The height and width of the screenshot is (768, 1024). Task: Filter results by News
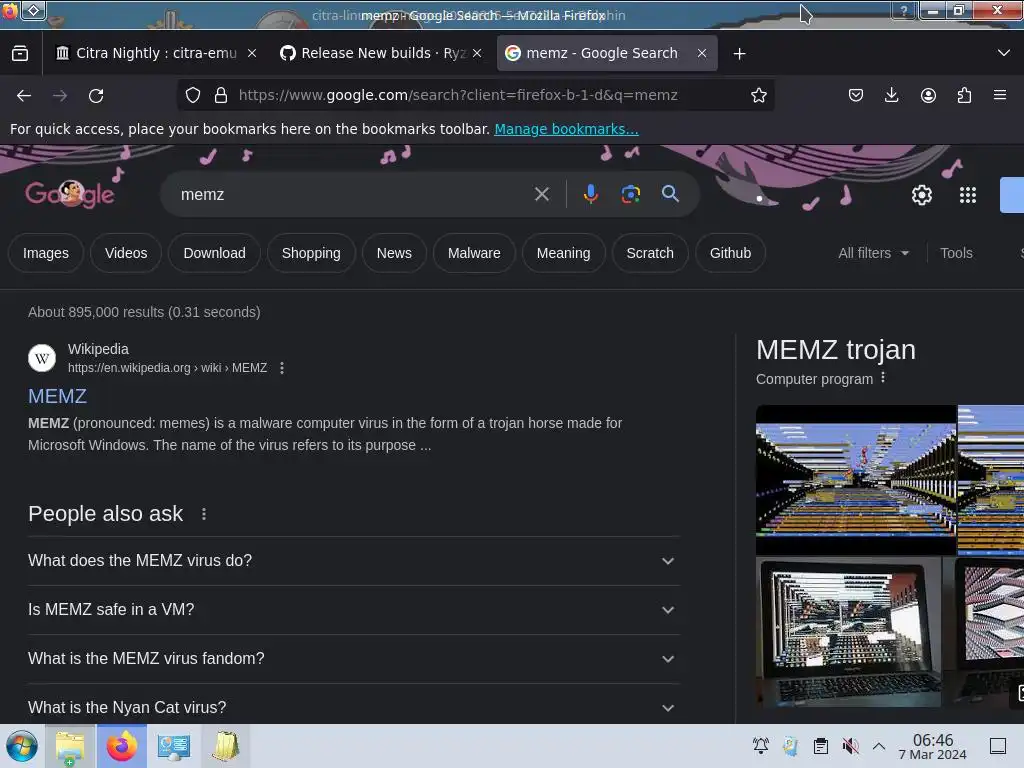394,253
